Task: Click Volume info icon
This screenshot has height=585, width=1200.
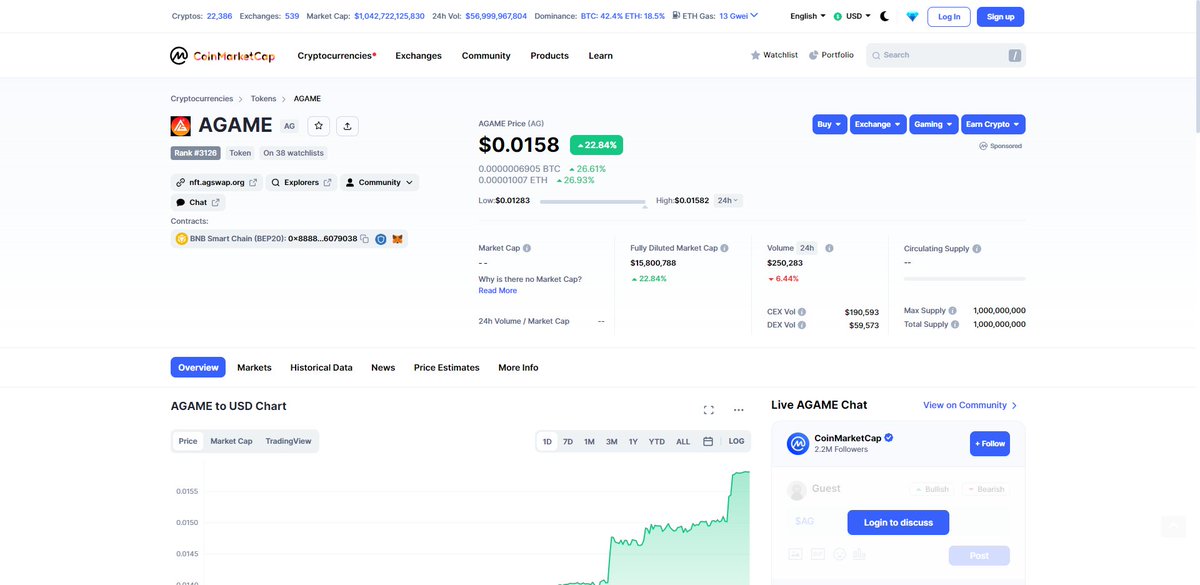Action: coord(829,248)
